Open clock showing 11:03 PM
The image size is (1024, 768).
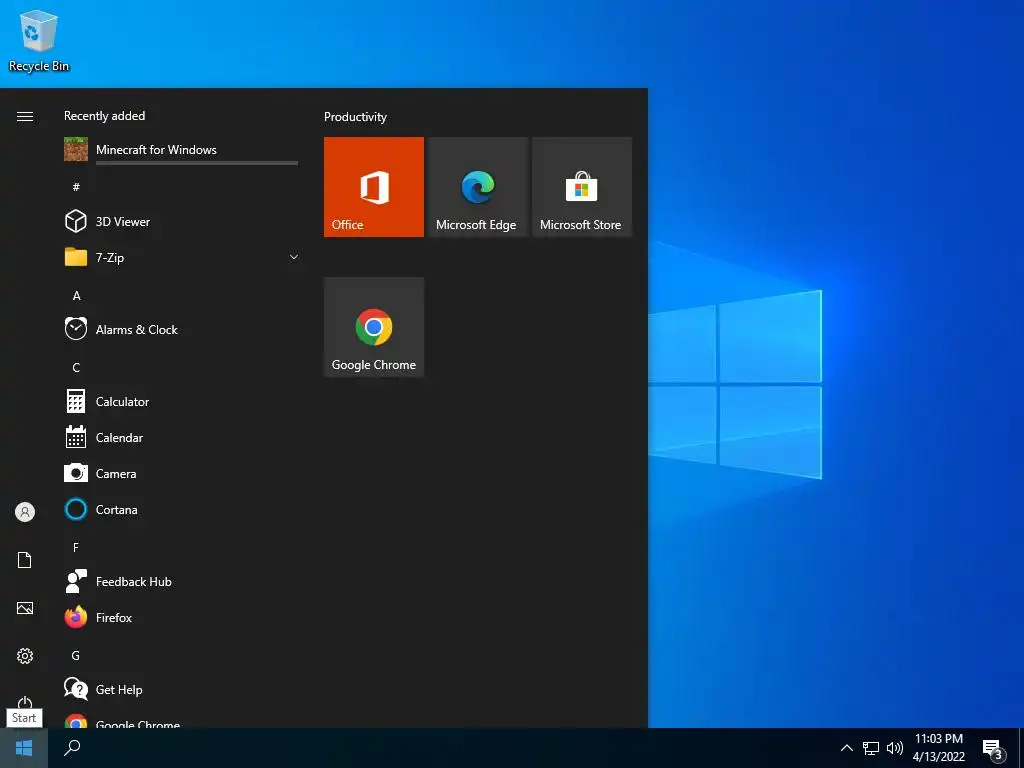pos(938,748)
